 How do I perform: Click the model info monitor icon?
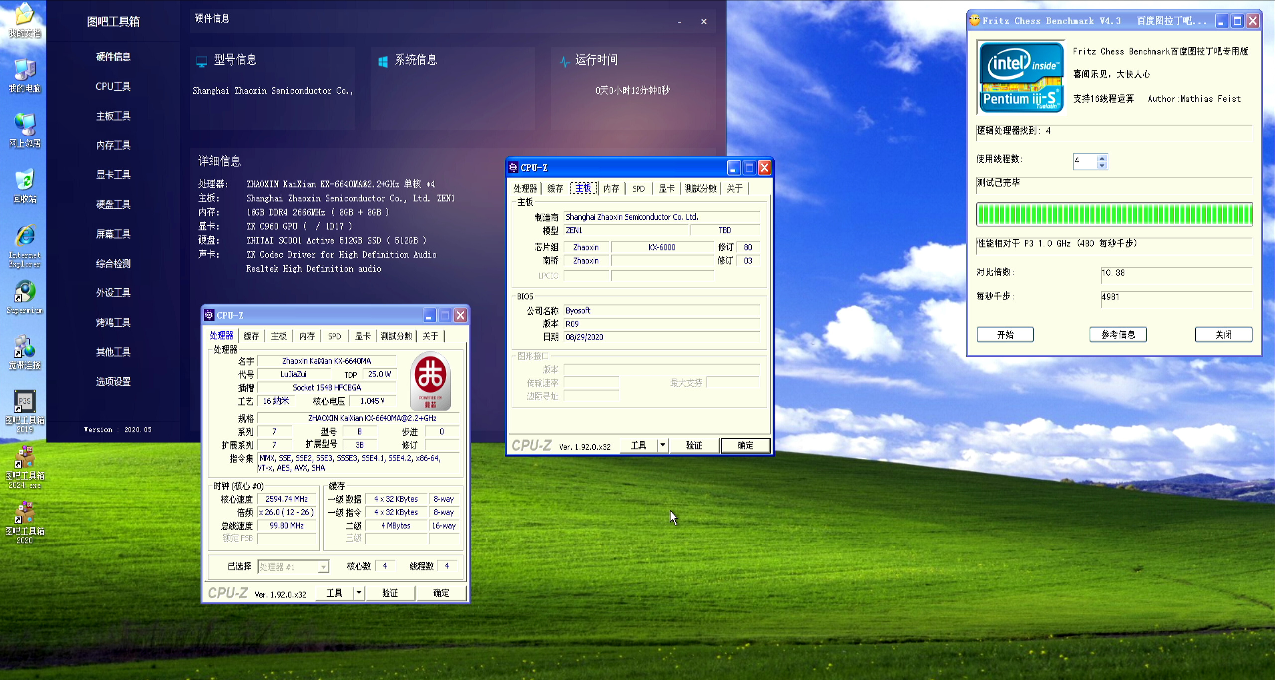point(201,60)
